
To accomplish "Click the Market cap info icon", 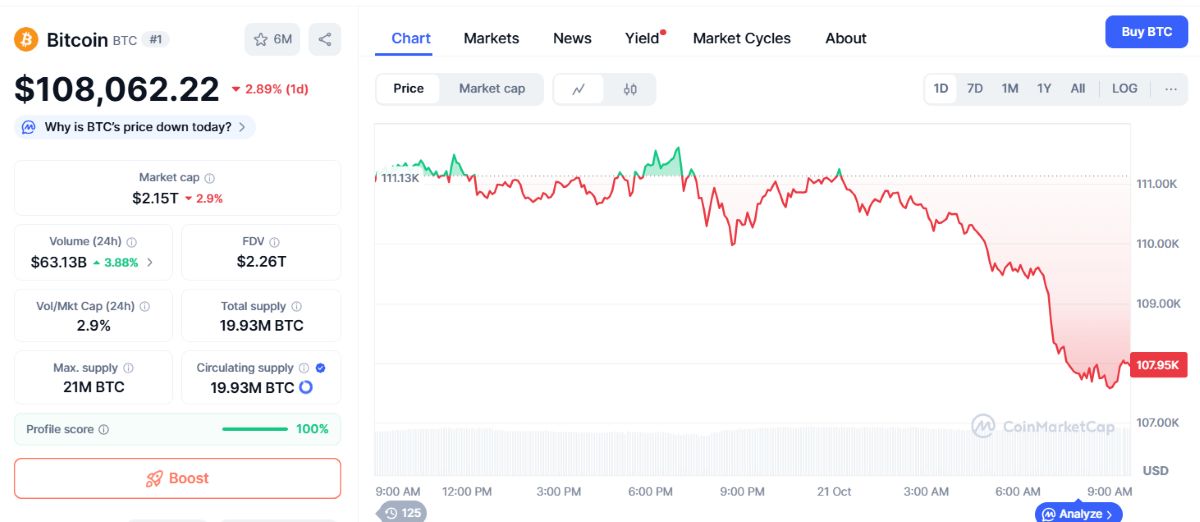I will pos(209,178).
